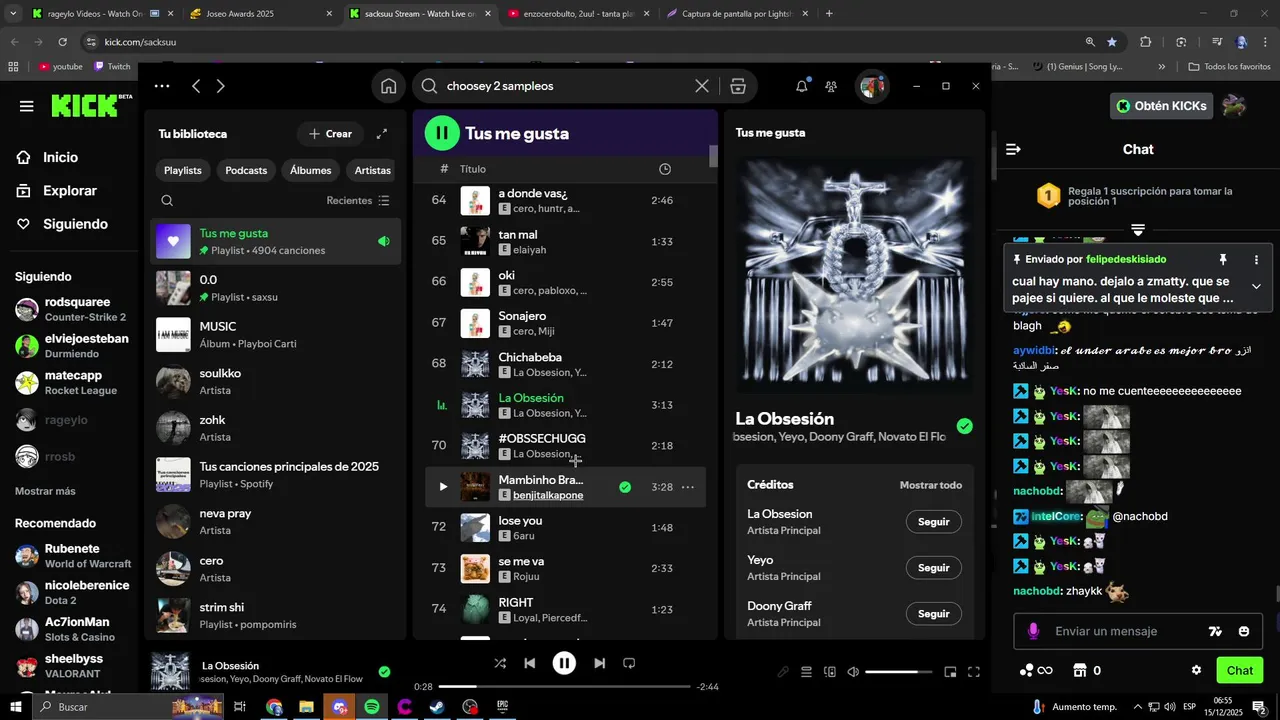
Task: Toggle liked checkmark under La Obsesión cover
Action: pyautogui.click(x=964, y=426)
